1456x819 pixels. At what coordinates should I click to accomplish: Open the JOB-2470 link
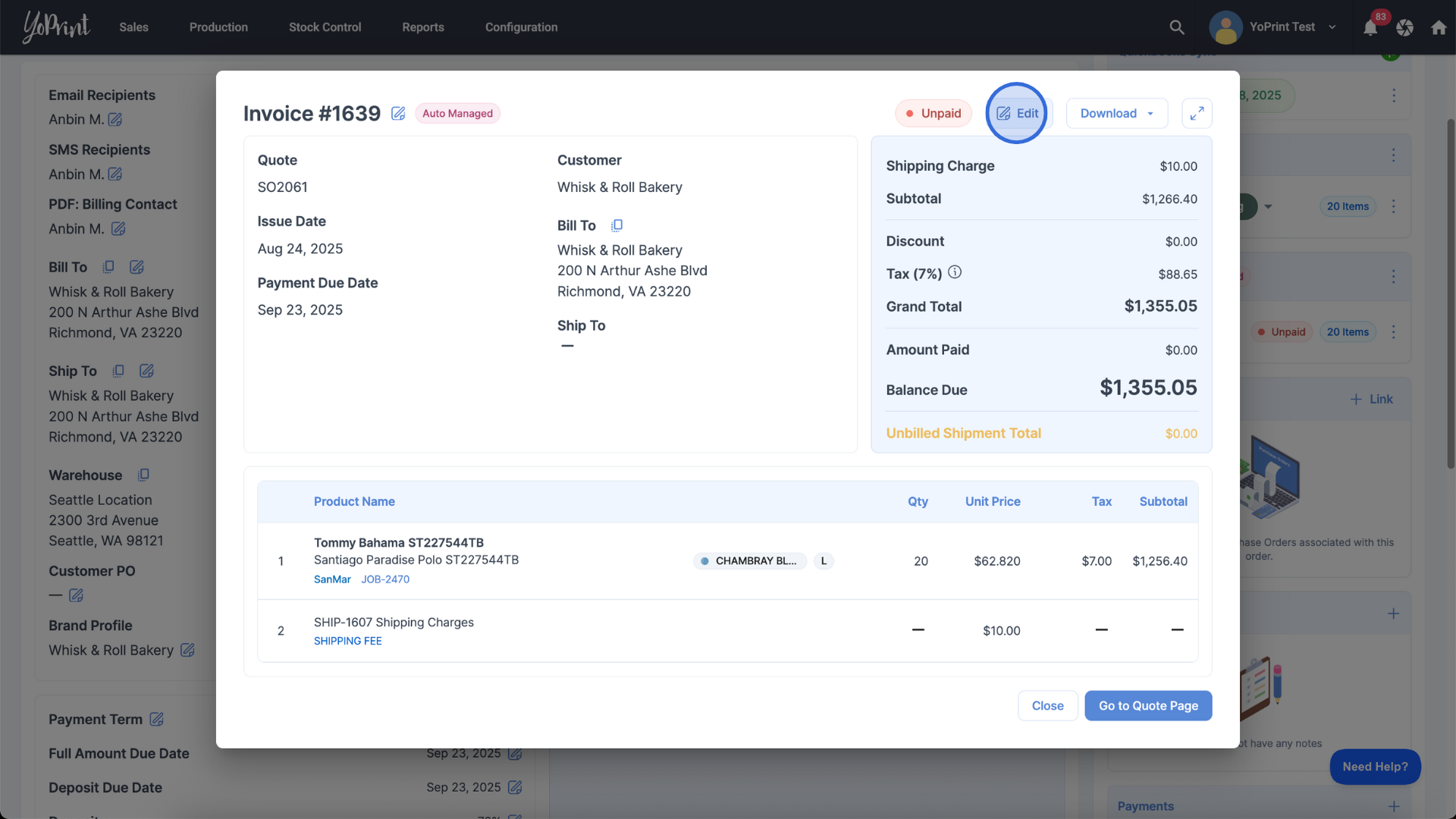click(x=385, y=579)
